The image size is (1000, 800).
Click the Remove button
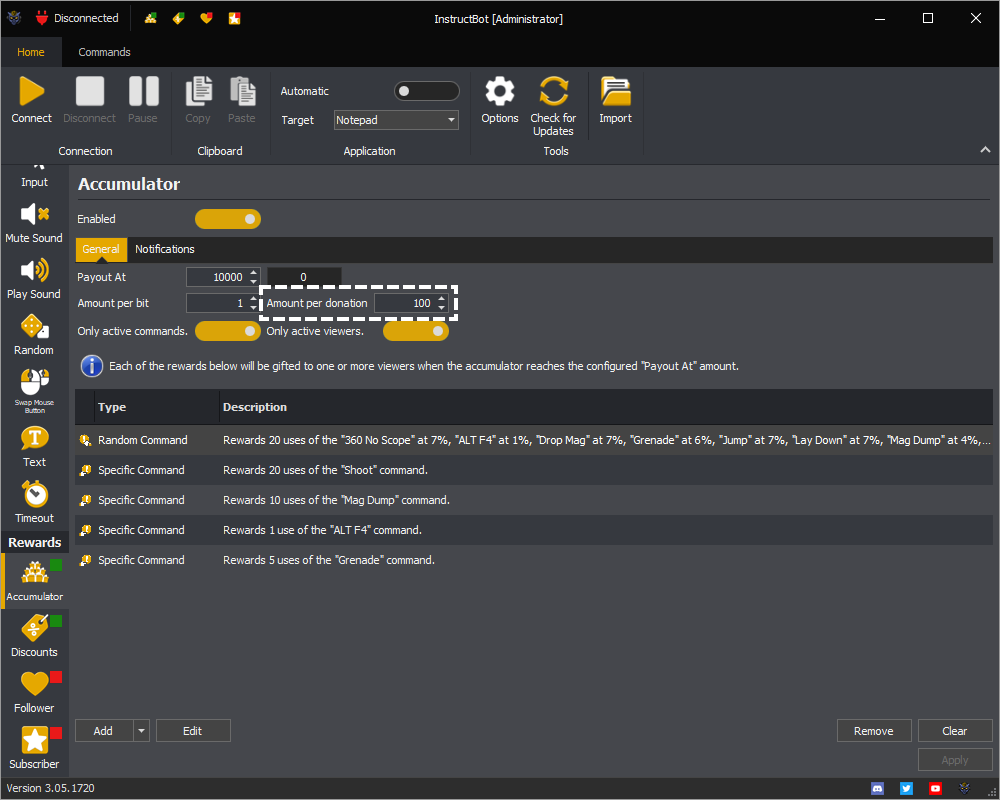[x=873, y=731]
